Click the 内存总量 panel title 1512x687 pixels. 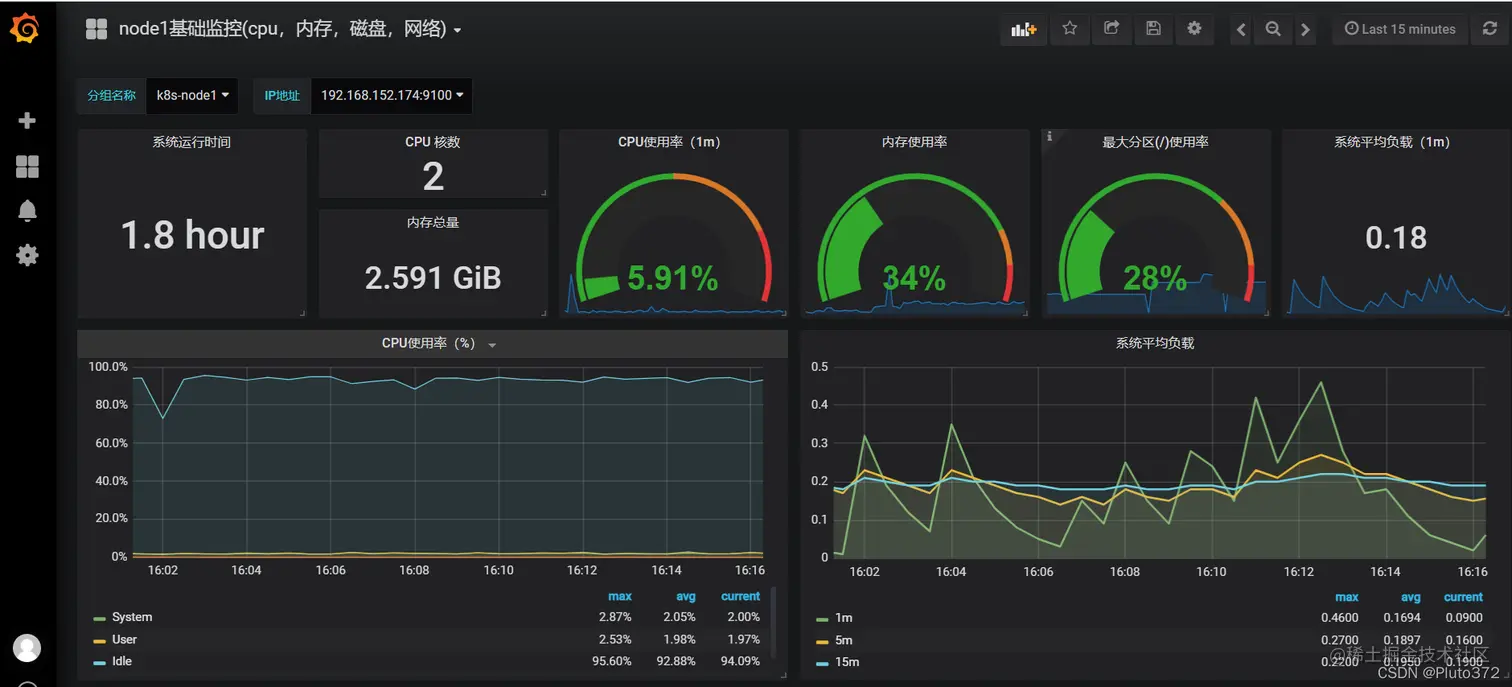coord(433,222)
